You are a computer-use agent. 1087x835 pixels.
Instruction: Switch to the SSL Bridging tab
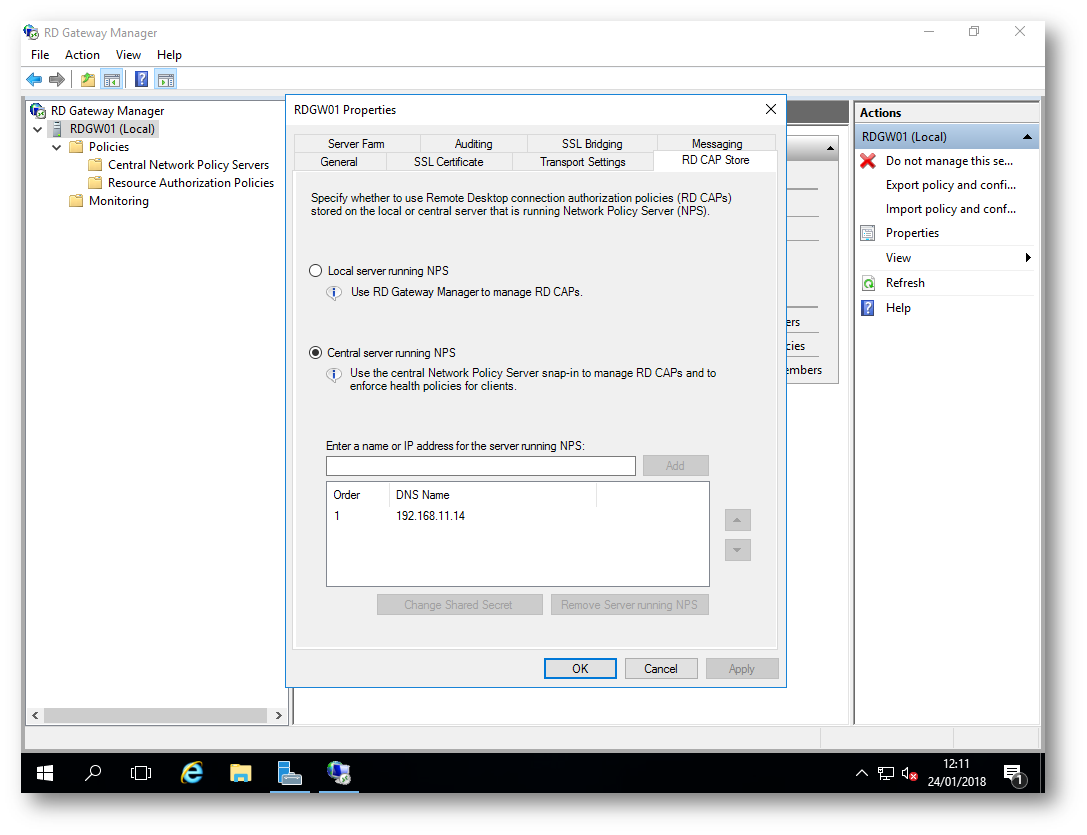[x=592, y=144]
